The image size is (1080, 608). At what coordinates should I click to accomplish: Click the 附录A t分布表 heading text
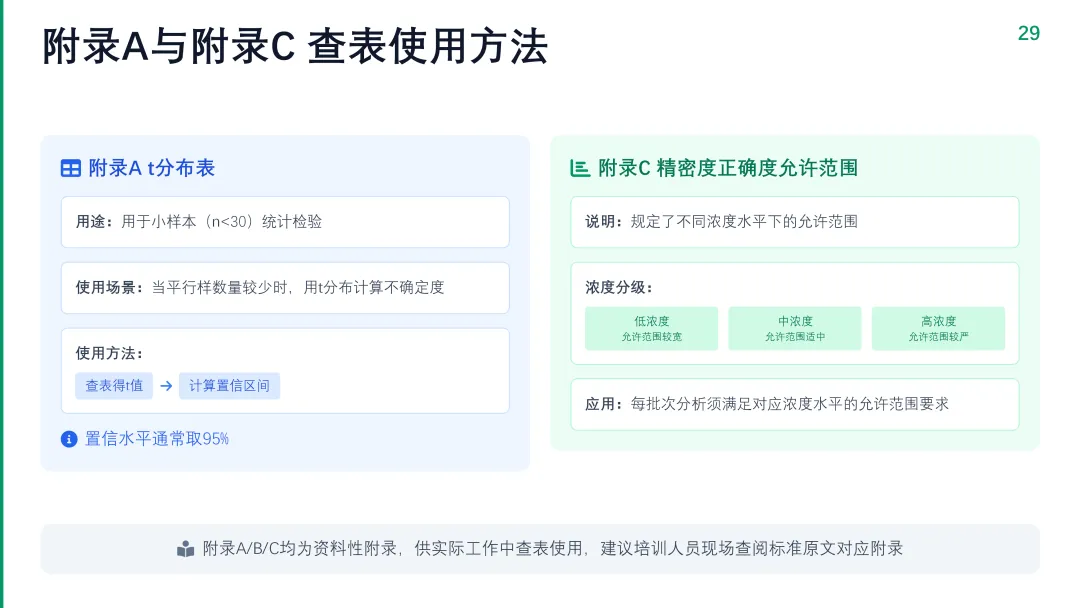click(152, 168)
